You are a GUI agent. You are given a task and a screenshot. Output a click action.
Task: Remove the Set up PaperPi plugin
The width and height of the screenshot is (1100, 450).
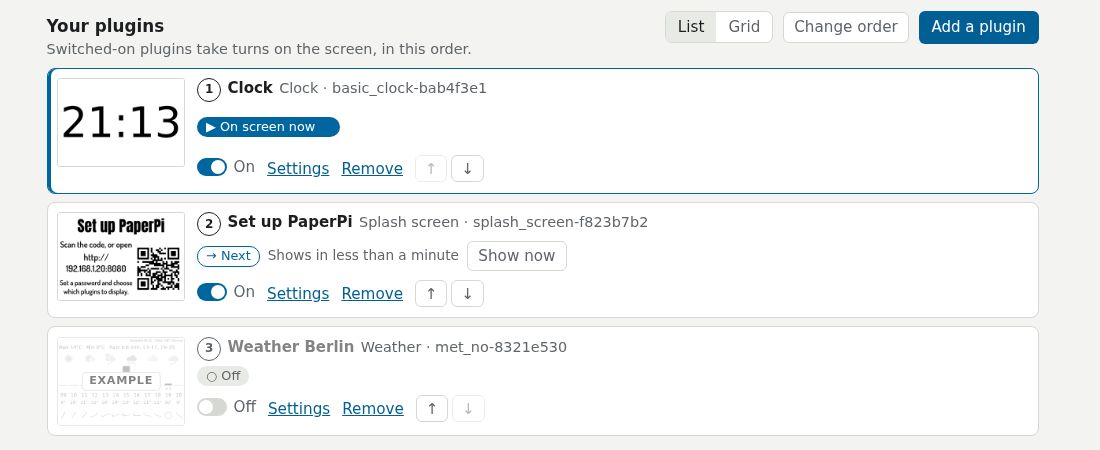(372, 293)
